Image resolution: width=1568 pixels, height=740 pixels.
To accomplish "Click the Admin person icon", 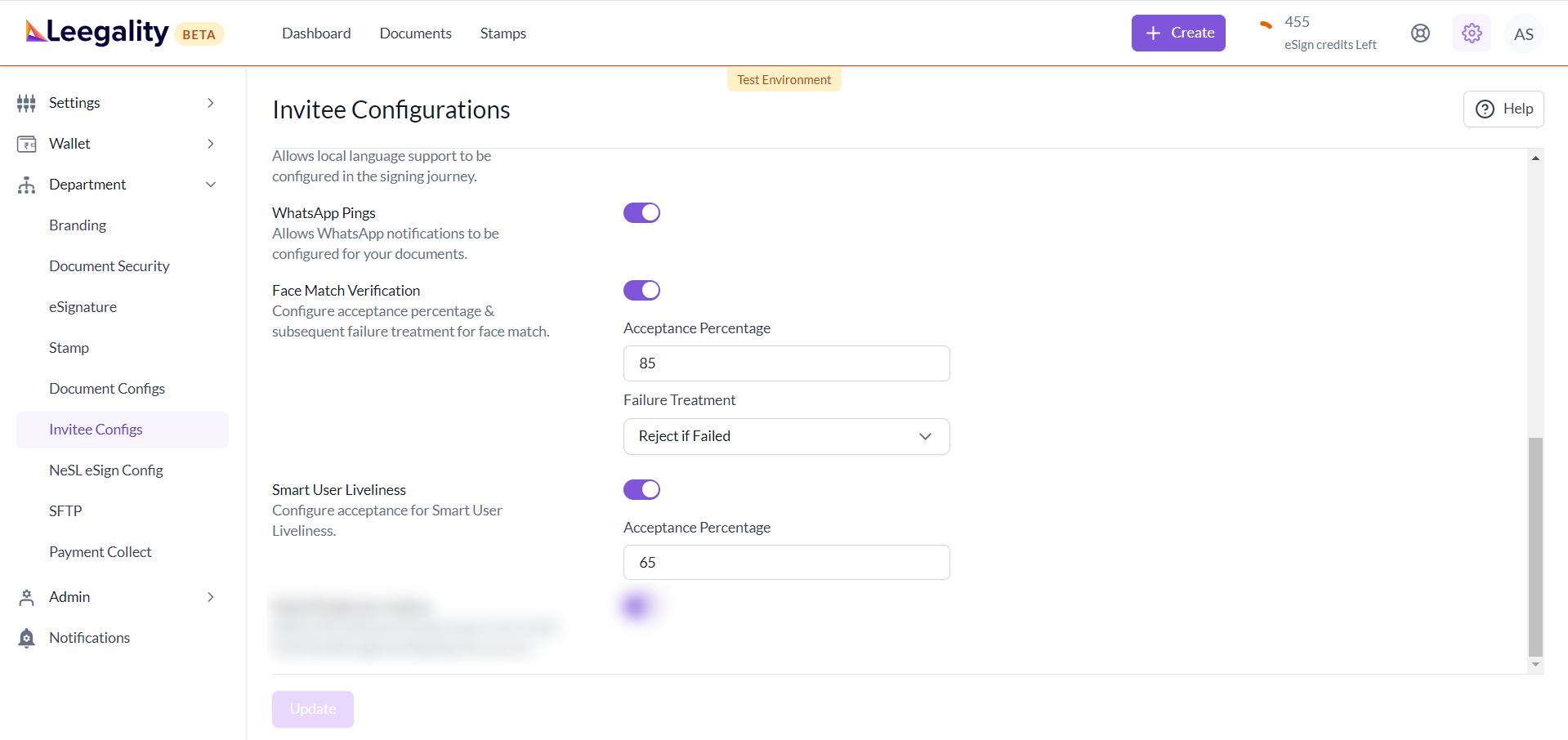I will tap(26, 597).
